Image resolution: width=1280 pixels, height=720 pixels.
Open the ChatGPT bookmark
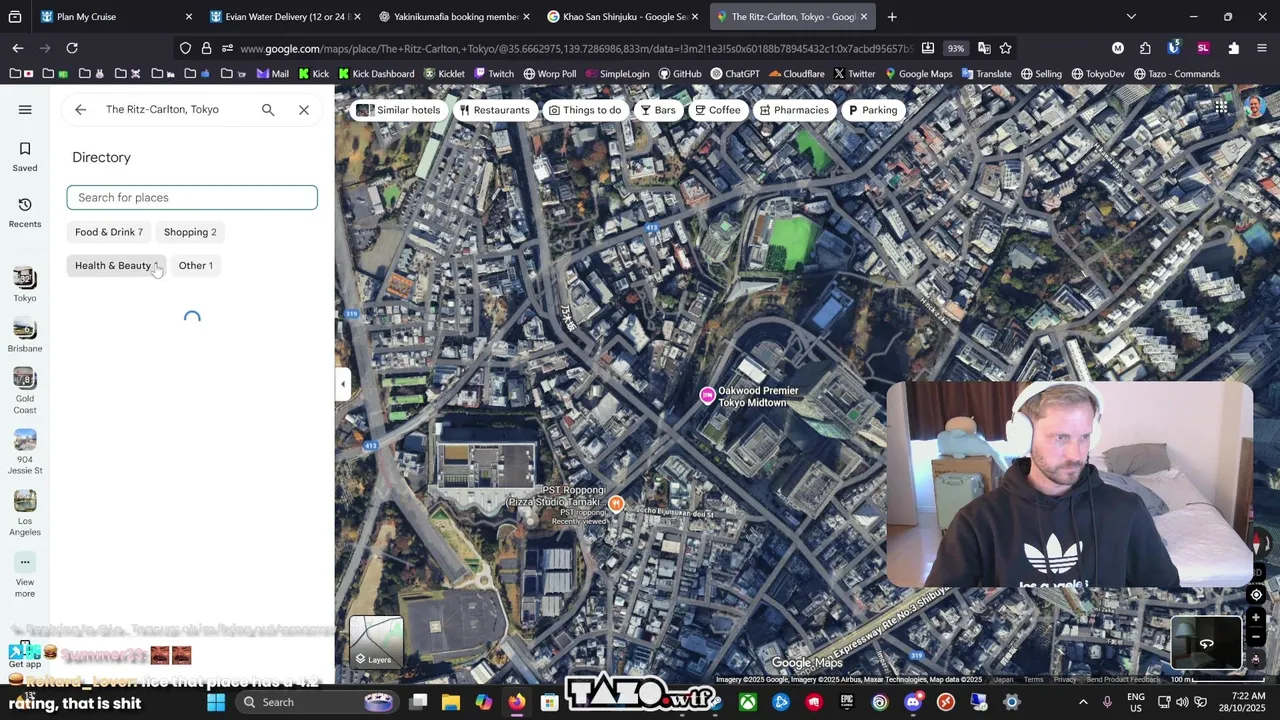735,74
